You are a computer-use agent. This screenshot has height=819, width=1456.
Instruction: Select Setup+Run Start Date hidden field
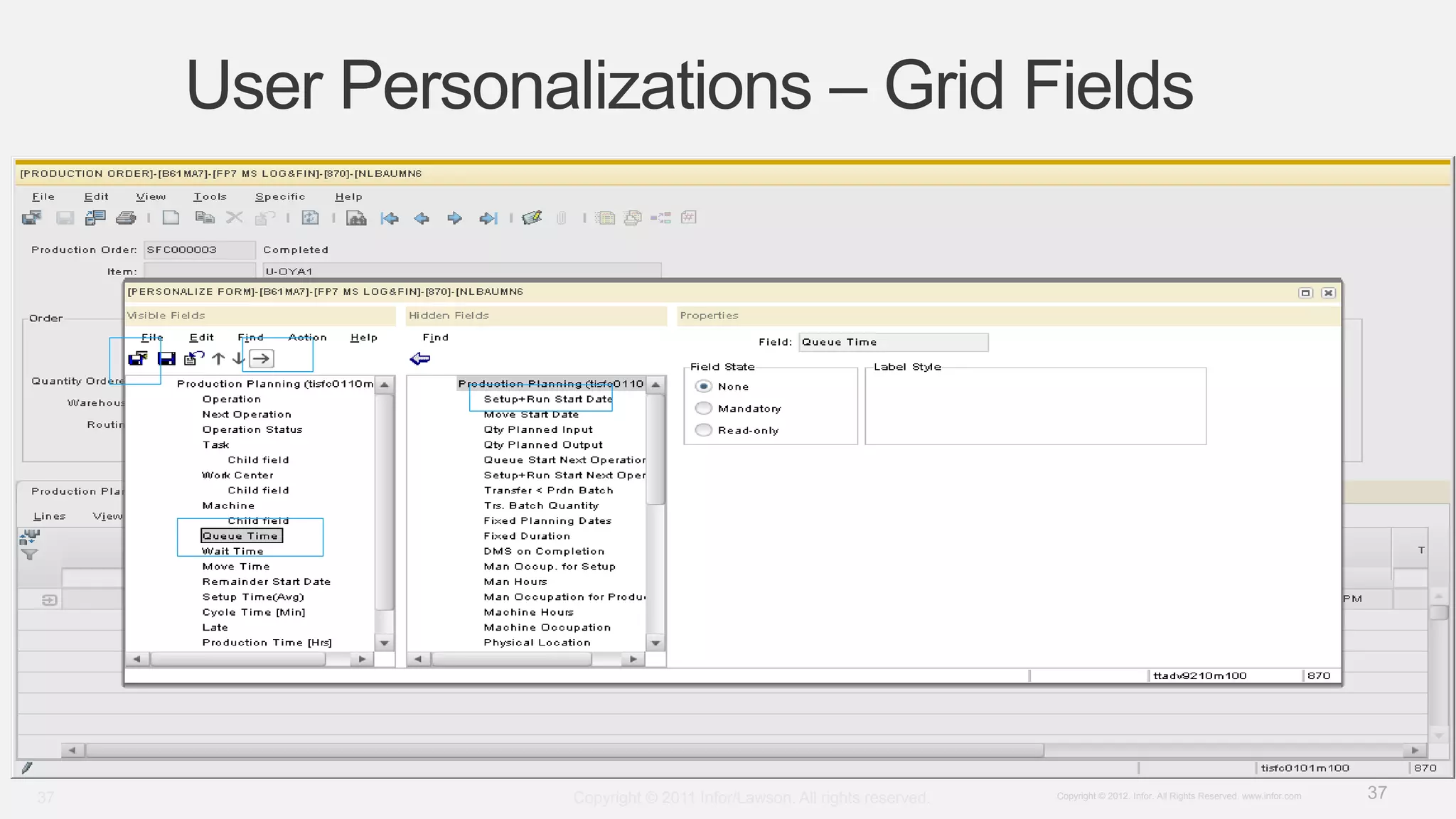pos(547,400)
